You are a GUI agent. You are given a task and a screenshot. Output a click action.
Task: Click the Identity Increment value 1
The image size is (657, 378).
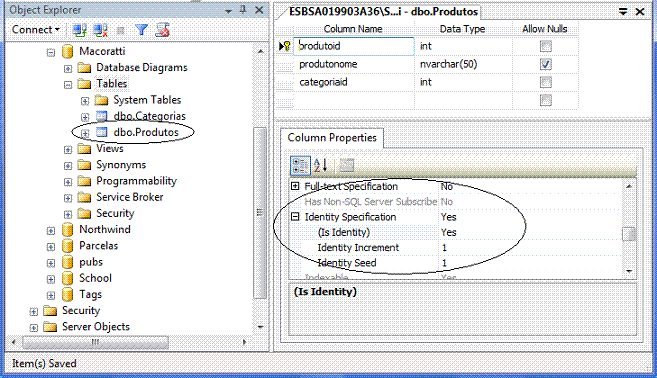529,248
